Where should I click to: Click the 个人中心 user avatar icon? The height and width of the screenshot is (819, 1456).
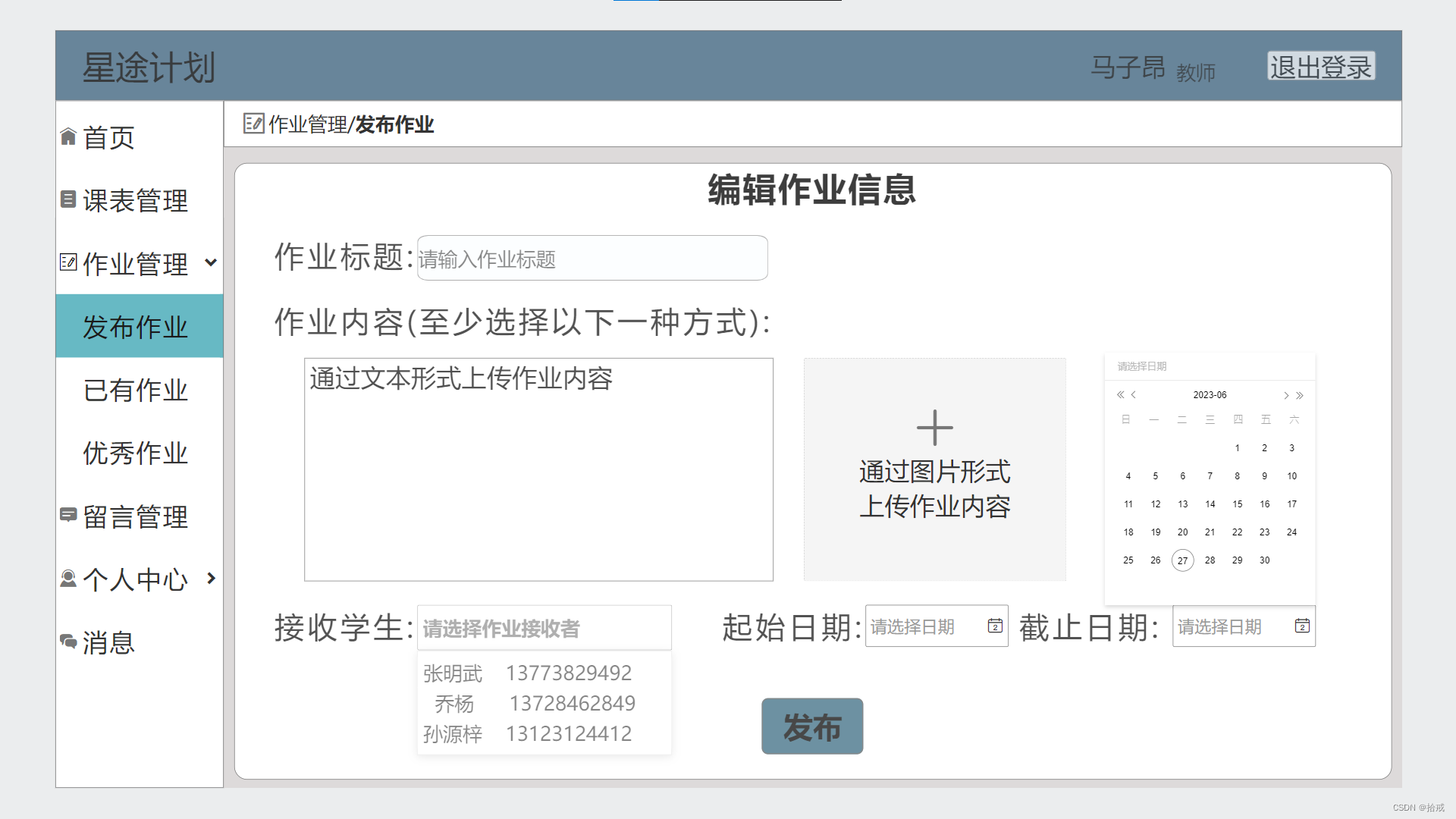68,579
